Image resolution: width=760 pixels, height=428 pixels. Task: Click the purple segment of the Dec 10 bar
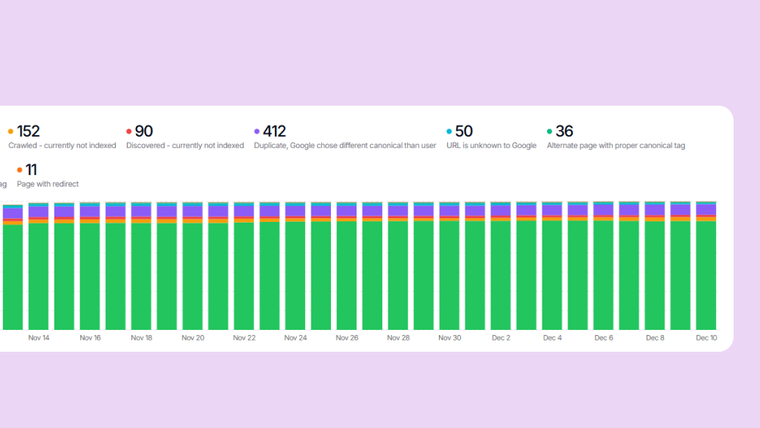pyautogui.click(x=706, y=210)
